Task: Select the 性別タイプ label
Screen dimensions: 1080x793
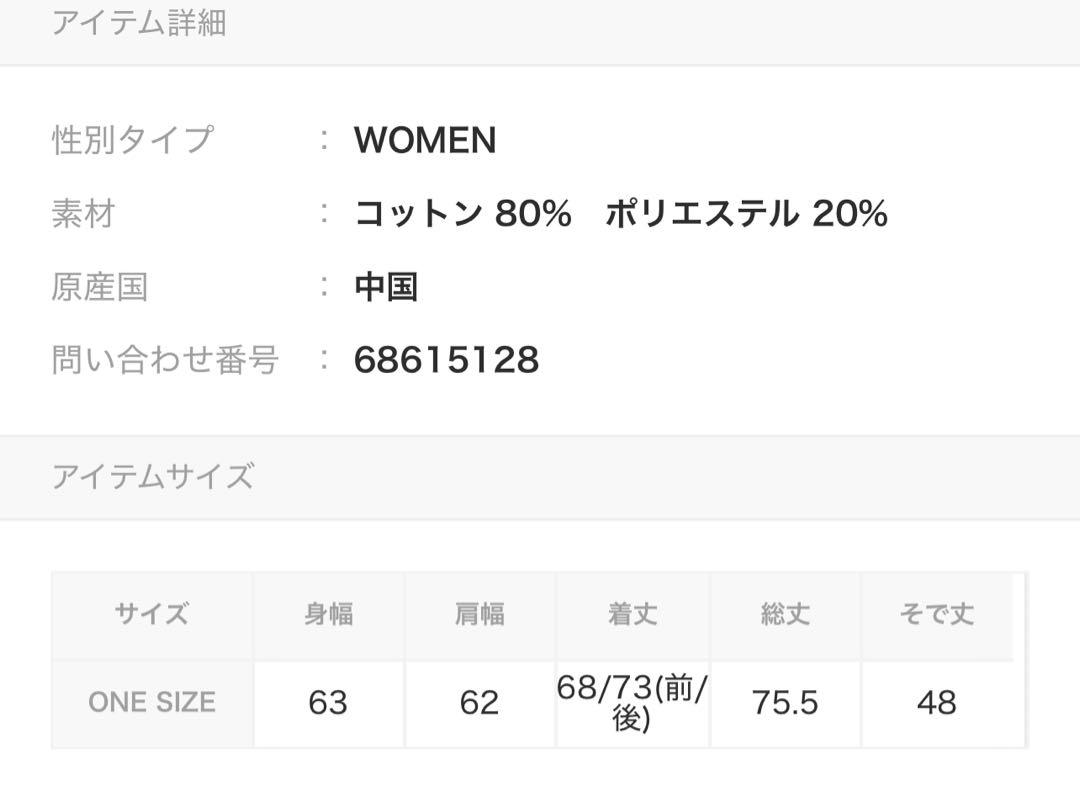Action: pos(132,140)
